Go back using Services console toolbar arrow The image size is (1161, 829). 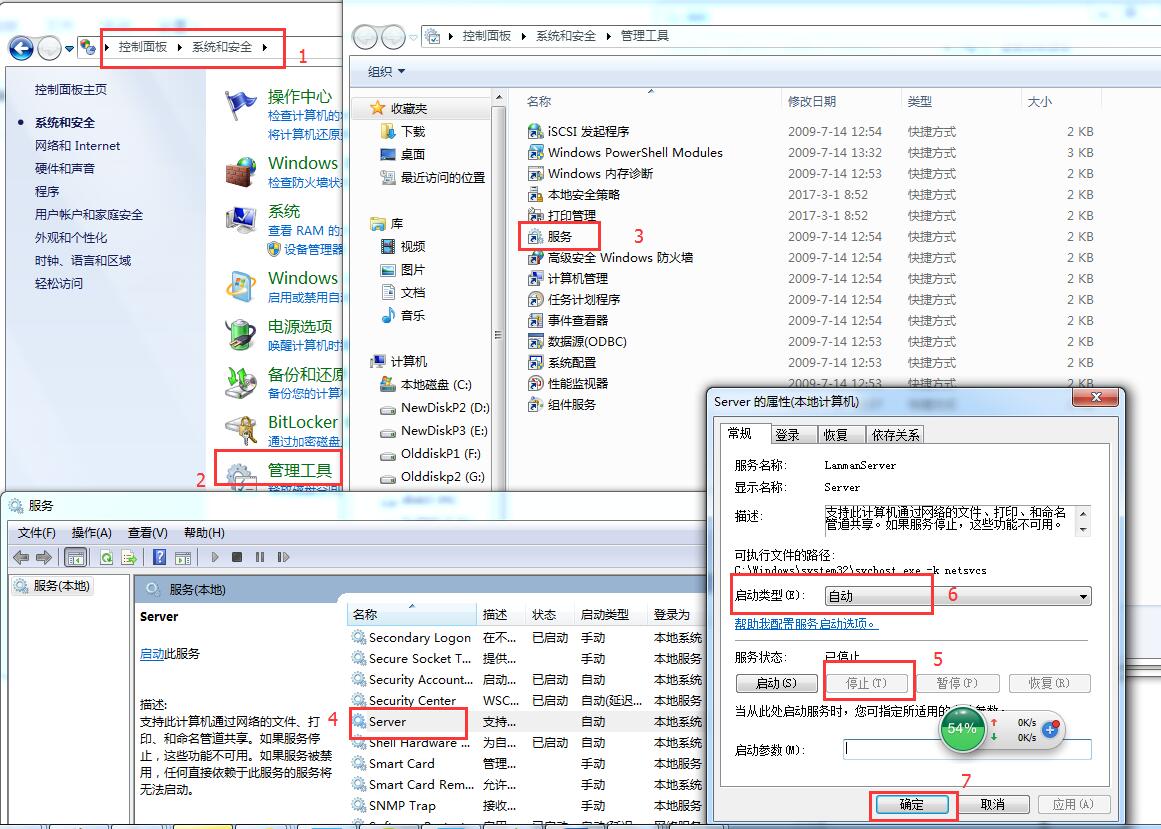pyautogui.click(x=21, y=557)
